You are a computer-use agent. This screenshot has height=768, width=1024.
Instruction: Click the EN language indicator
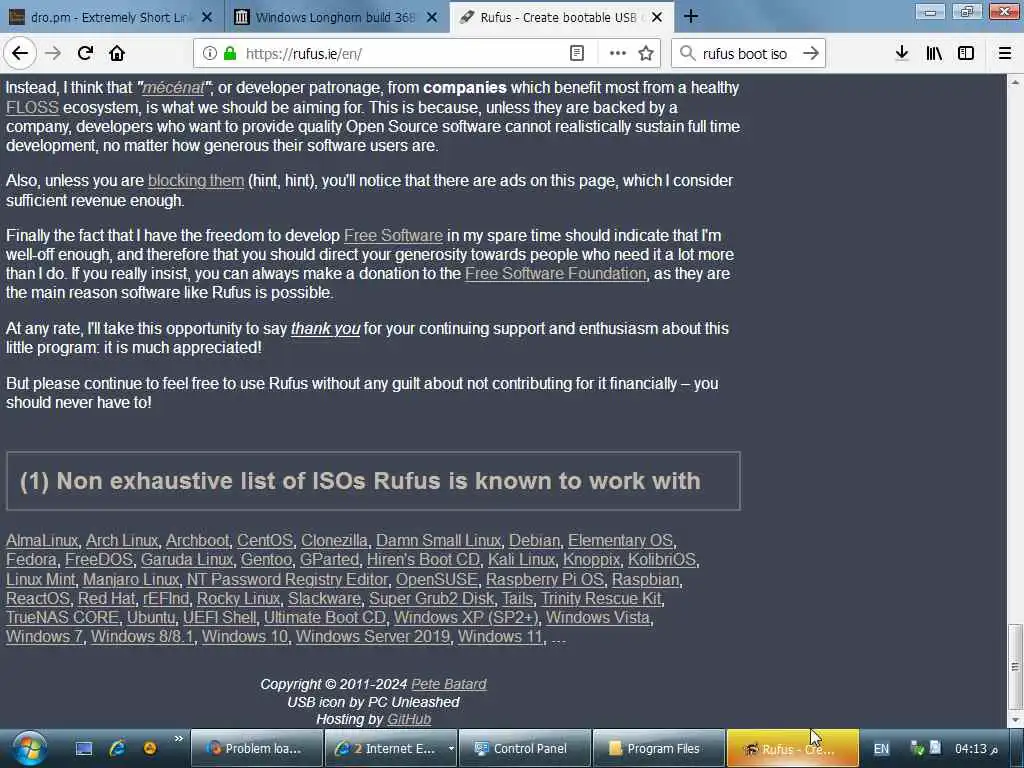click(x=881, y=749)
